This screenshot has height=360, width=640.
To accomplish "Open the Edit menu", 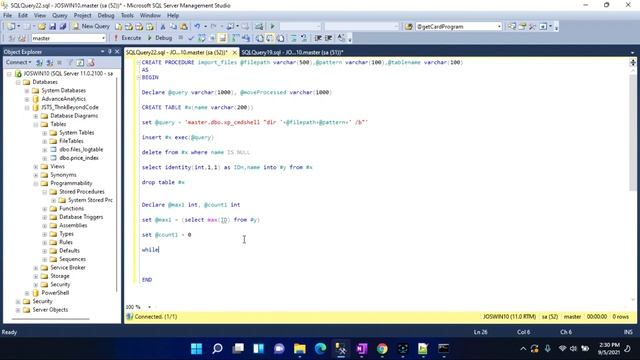I will pyautogui.click(x=23, y=15).
